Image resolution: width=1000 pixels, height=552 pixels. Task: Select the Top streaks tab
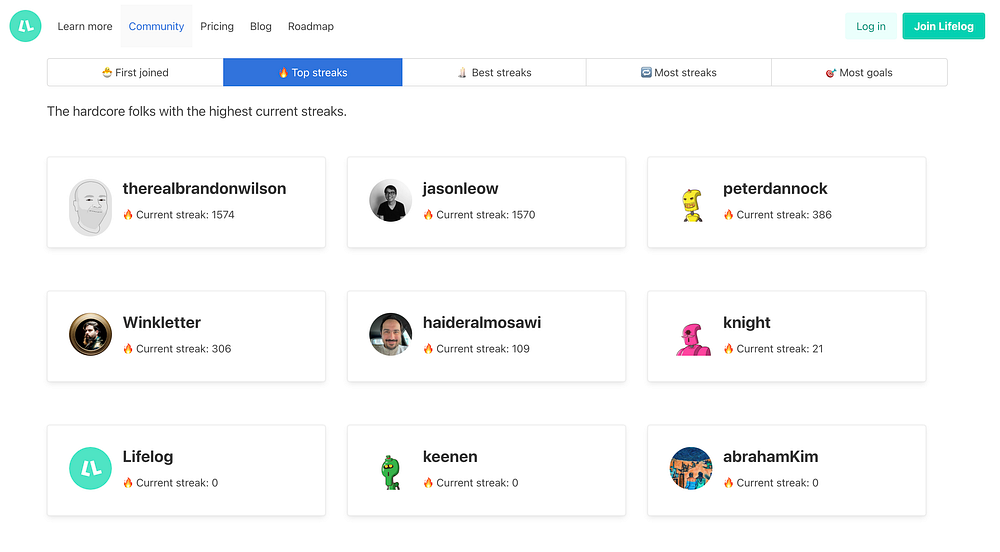312,73
